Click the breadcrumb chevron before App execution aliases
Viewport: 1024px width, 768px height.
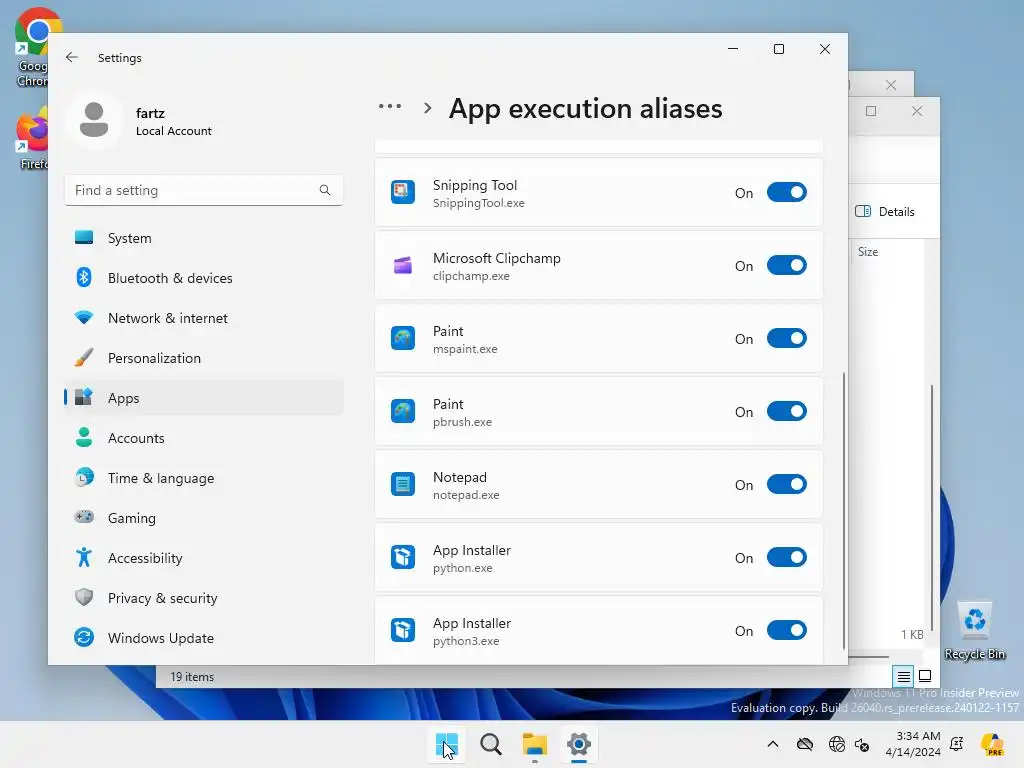pyautogui.click(x=428, y=108)
